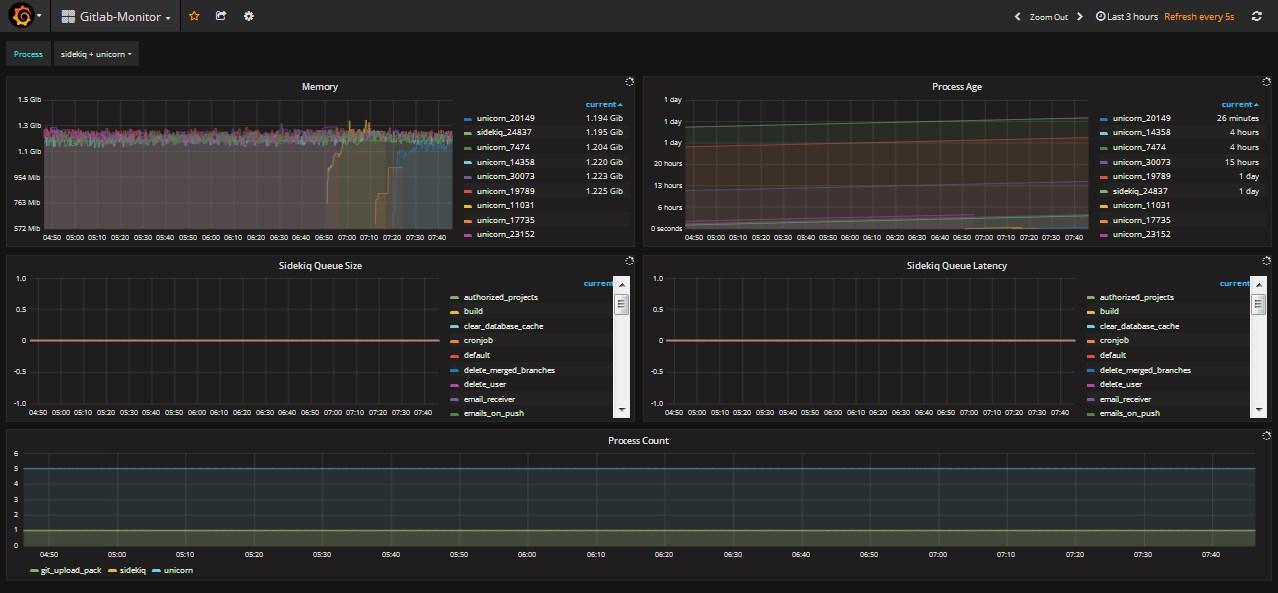1278x593 pixels.
Task: Click the Memory panel loading spinner
Action: (629, 82)
